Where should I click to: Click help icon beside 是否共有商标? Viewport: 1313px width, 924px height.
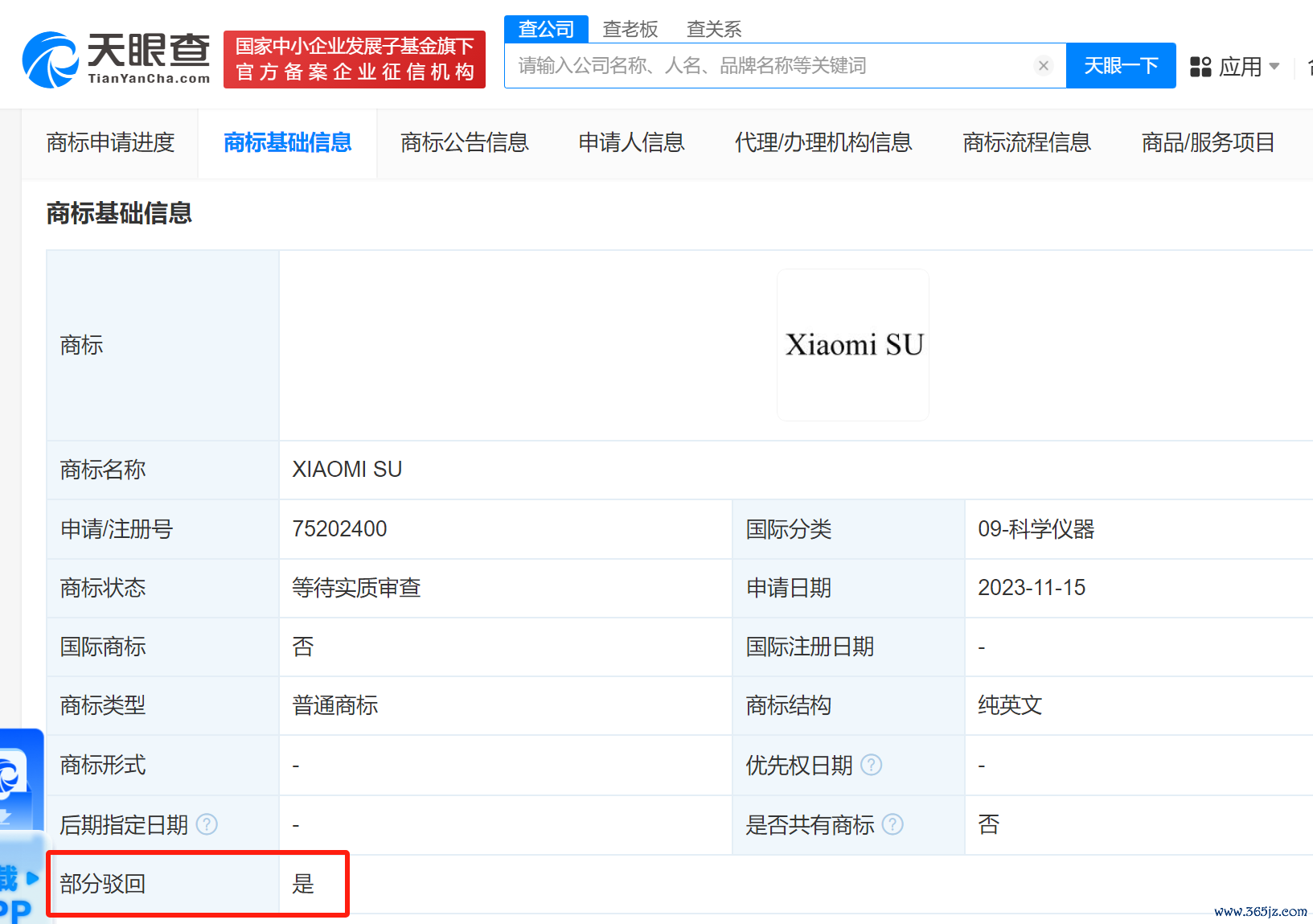coord(892,824)
